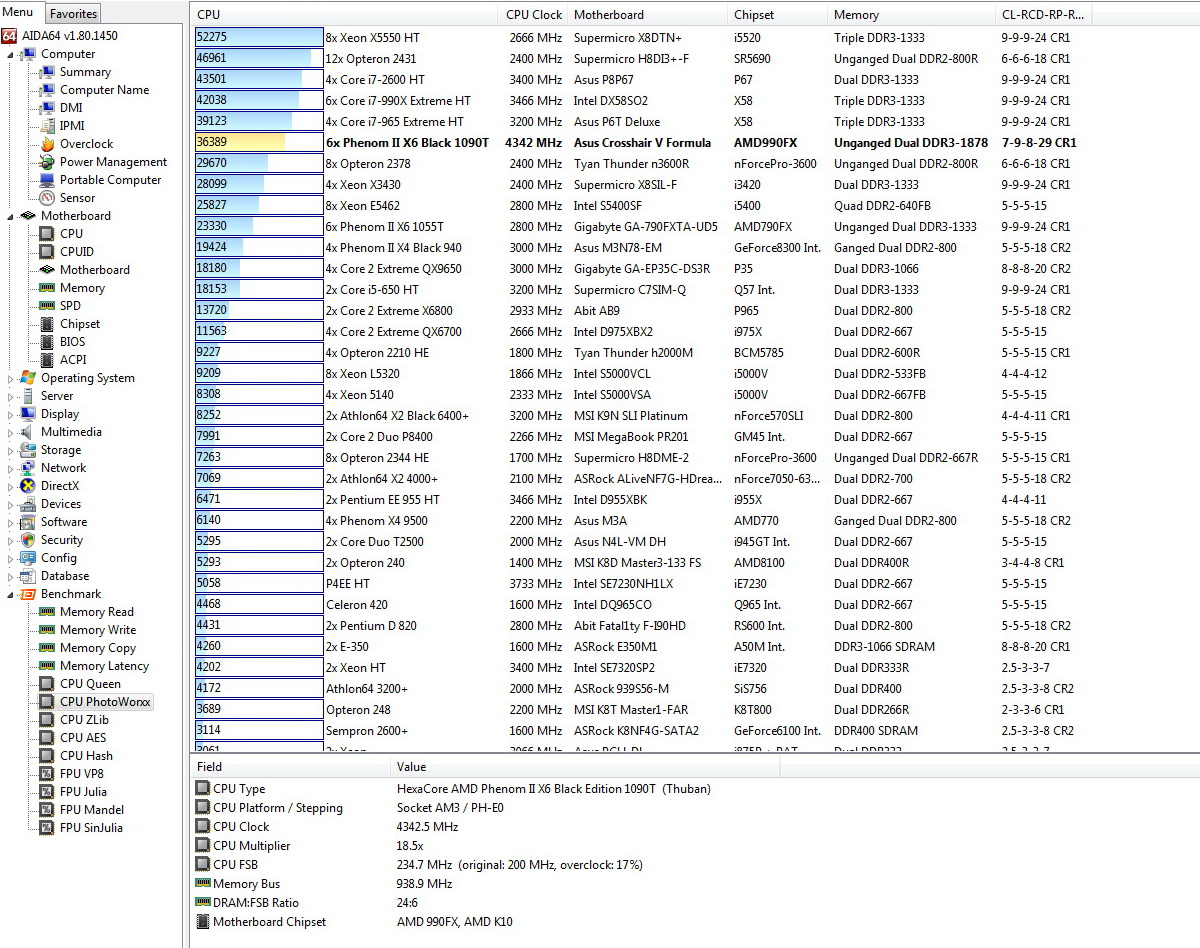Sort by the Chipset column header
Screen dimensions: 1200x948
(777, 15)
